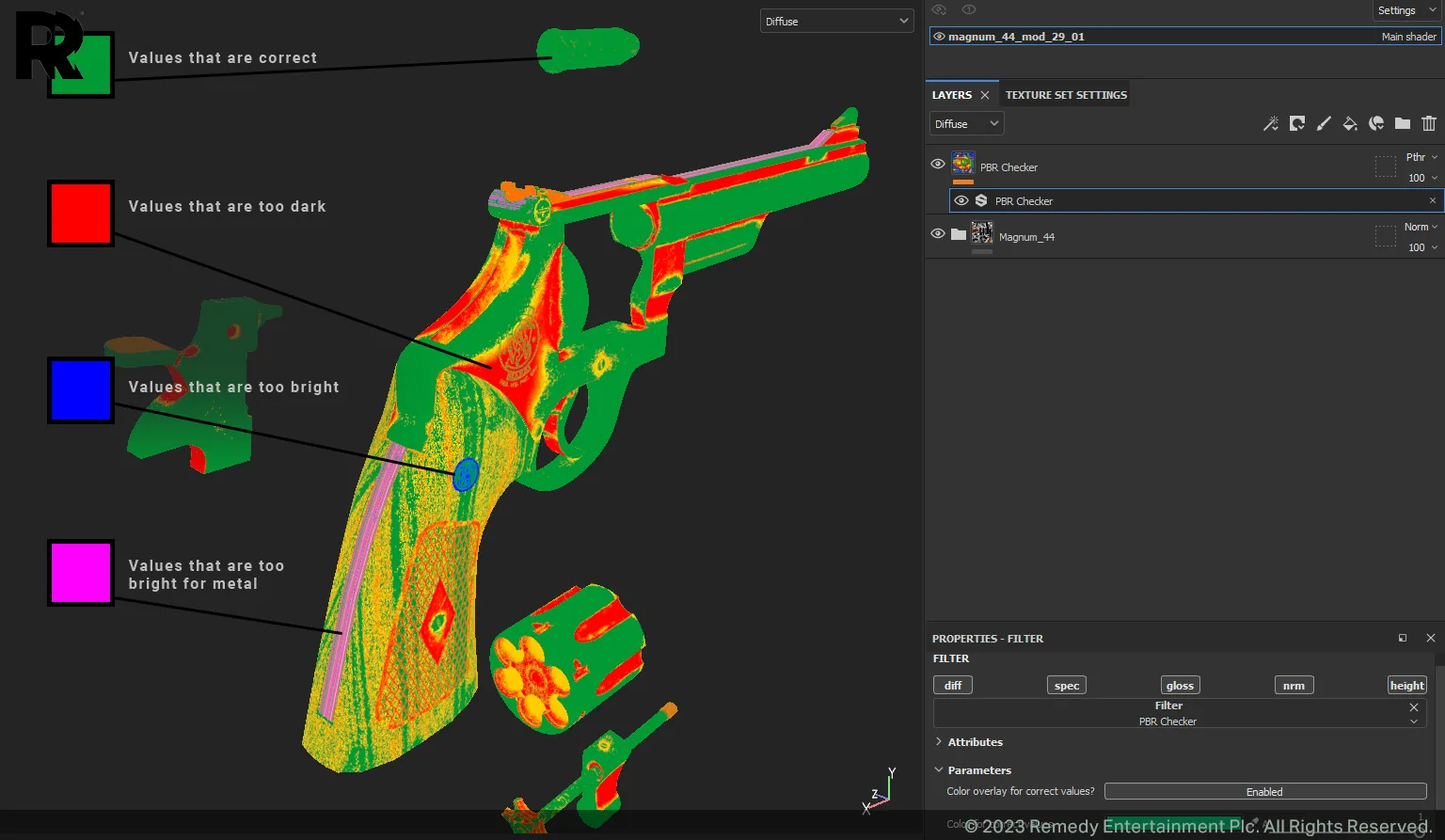The height and width of the screenshot is (840, 1445).
Task: Click the spec channel button
Action: [x=1067, y=686]
